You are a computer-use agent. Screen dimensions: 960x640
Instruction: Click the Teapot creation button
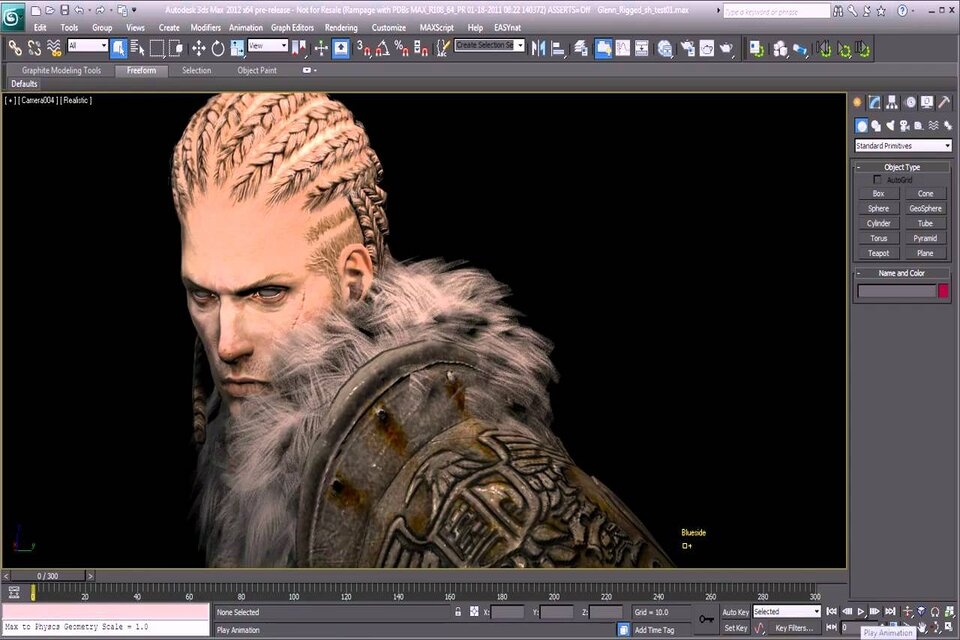click(878, 253)
